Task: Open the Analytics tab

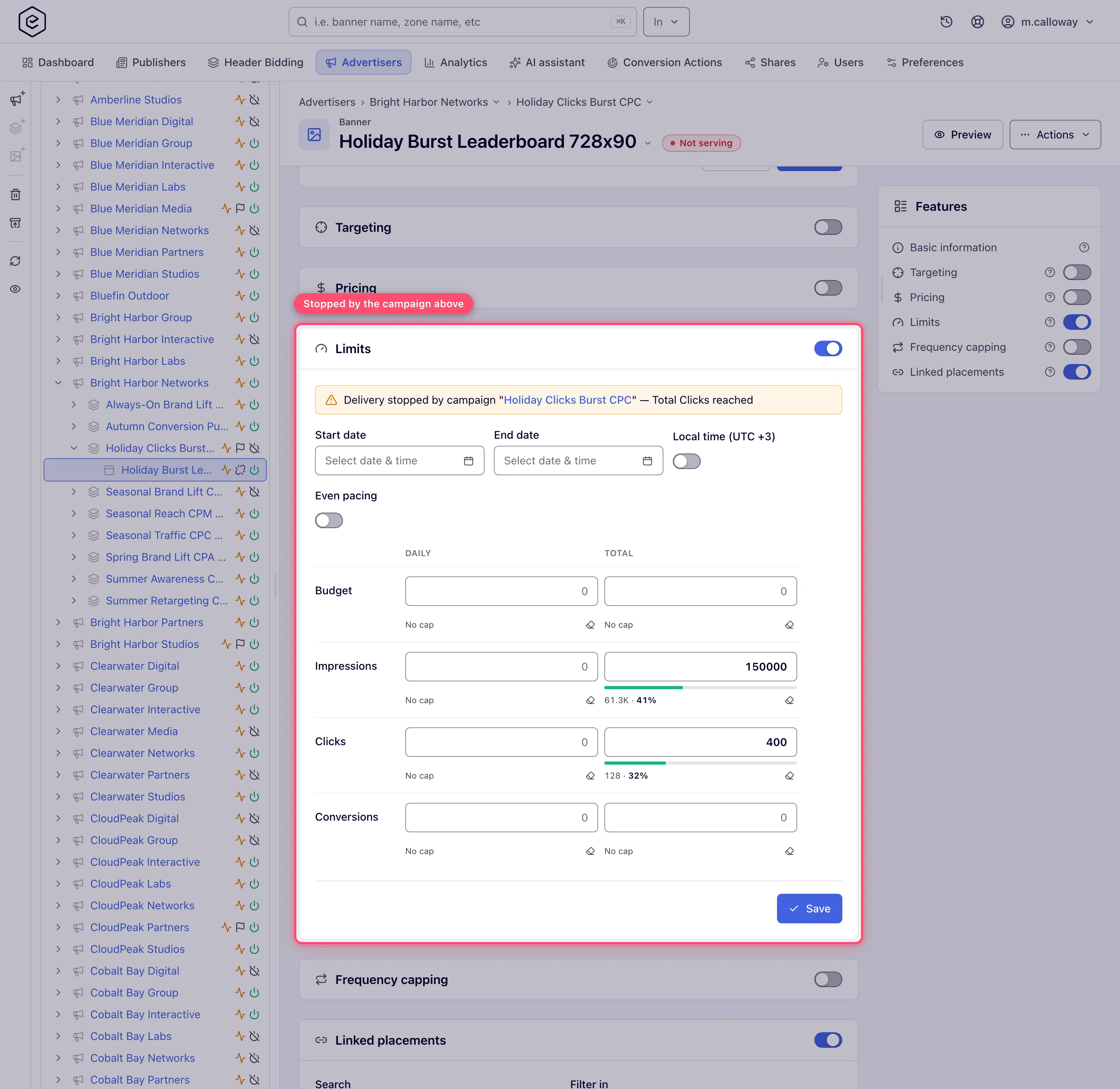Action: point(455,62)
